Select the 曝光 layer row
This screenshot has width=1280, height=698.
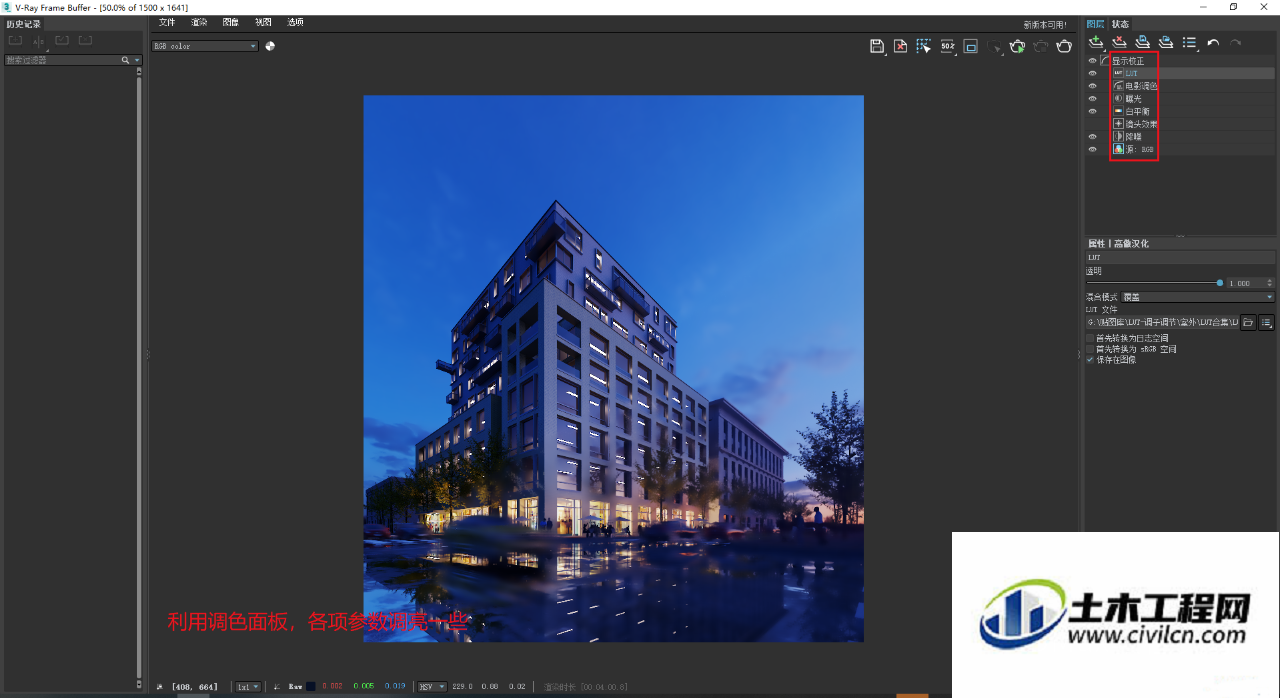(x=1181, y=98)
